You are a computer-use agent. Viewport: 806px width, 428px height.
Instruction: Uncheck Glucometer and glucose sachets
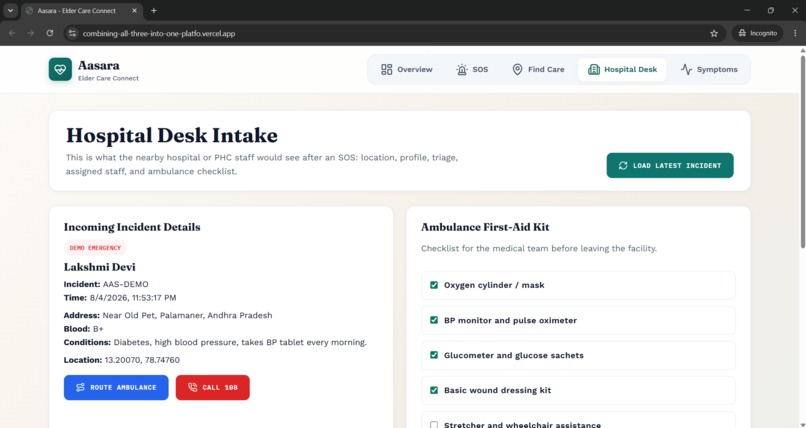coord(434,355)
